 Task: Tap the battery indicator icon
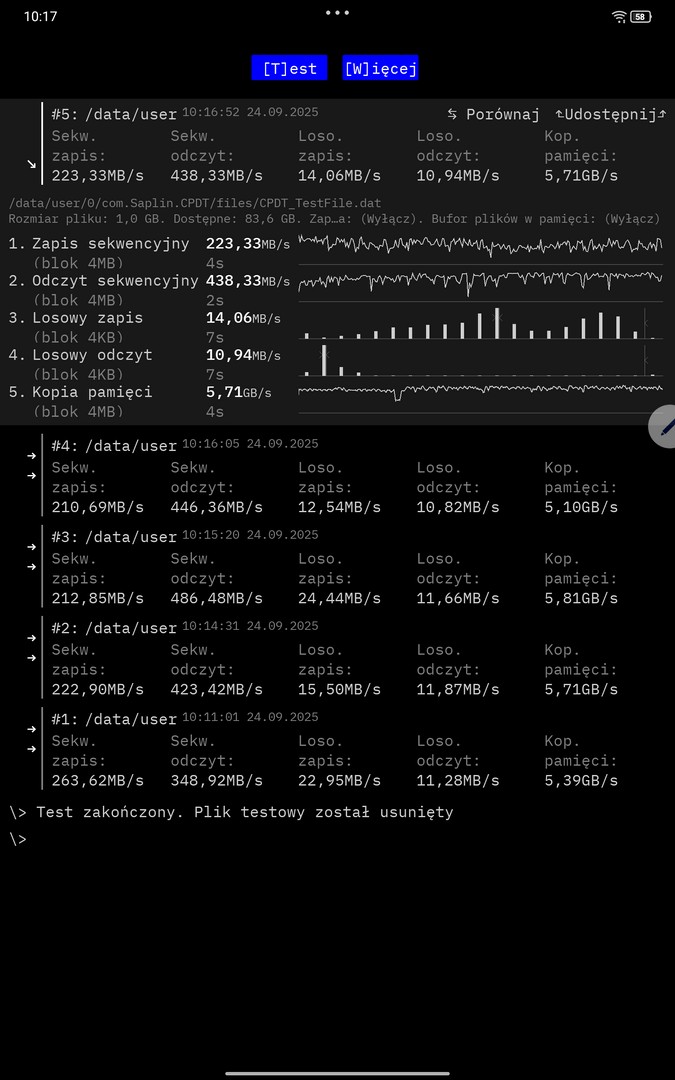[641, 17]
